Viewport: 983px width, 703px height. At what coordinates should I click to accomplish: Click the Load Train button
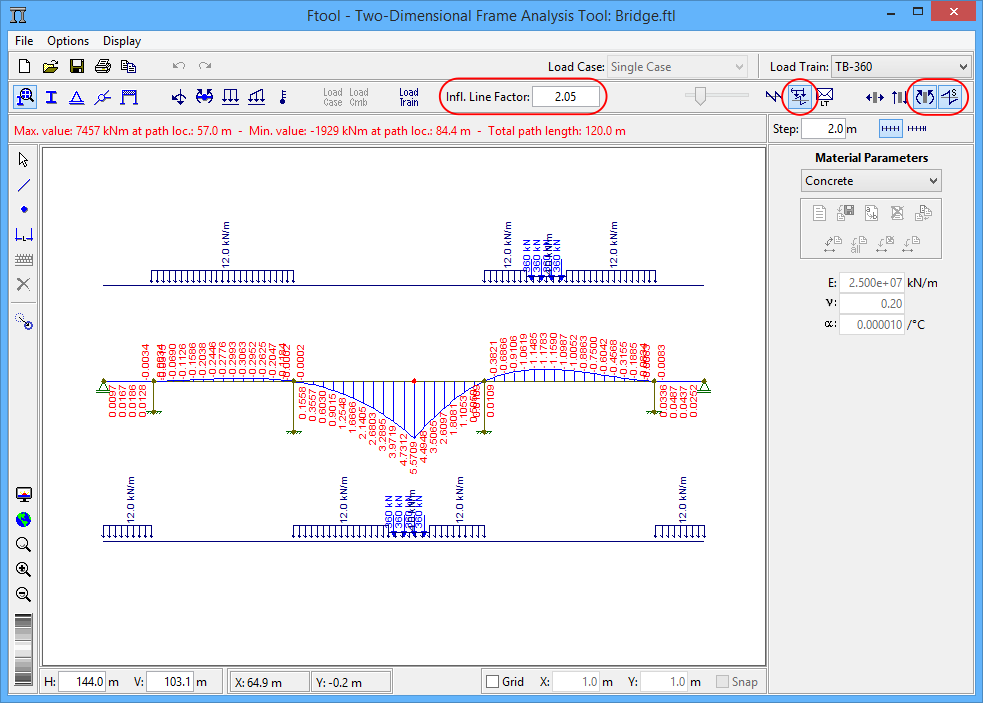[x=409, y=97]
